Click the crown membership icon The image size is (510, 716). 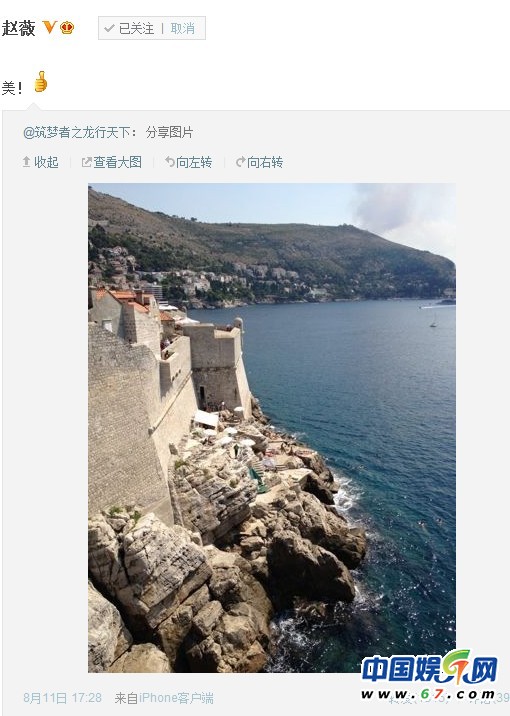(67, 28)
